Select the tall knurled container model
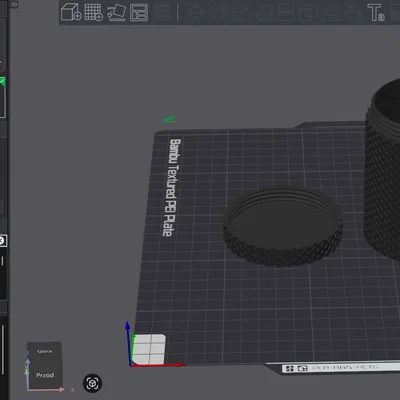The height and width of the screenshot is (400, 400). pyautogui.click(x=382, y=170)
